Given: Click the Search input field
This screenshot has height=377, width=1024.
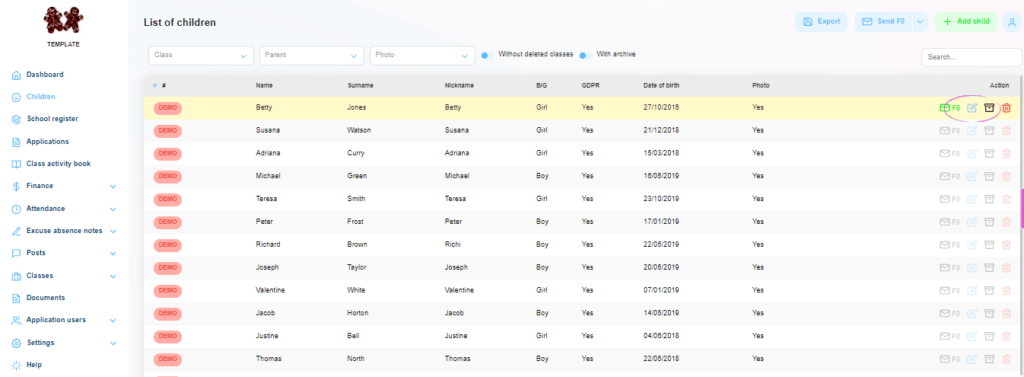Looking at the screenshot, I should pos(971,57).
